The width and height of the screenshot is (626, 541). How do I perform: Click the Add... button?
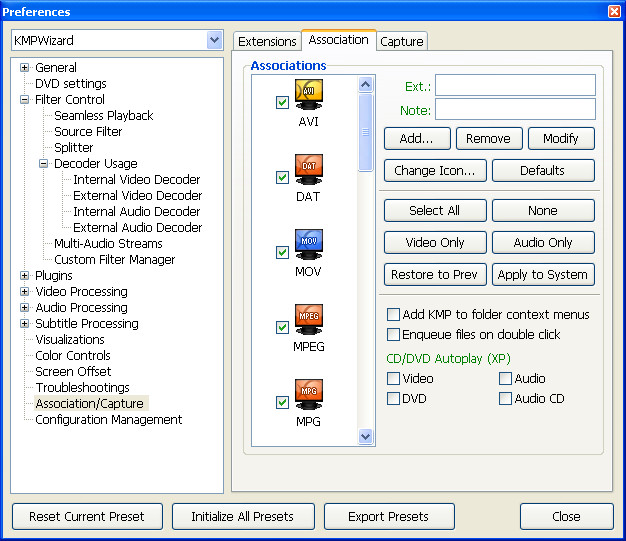417,139
